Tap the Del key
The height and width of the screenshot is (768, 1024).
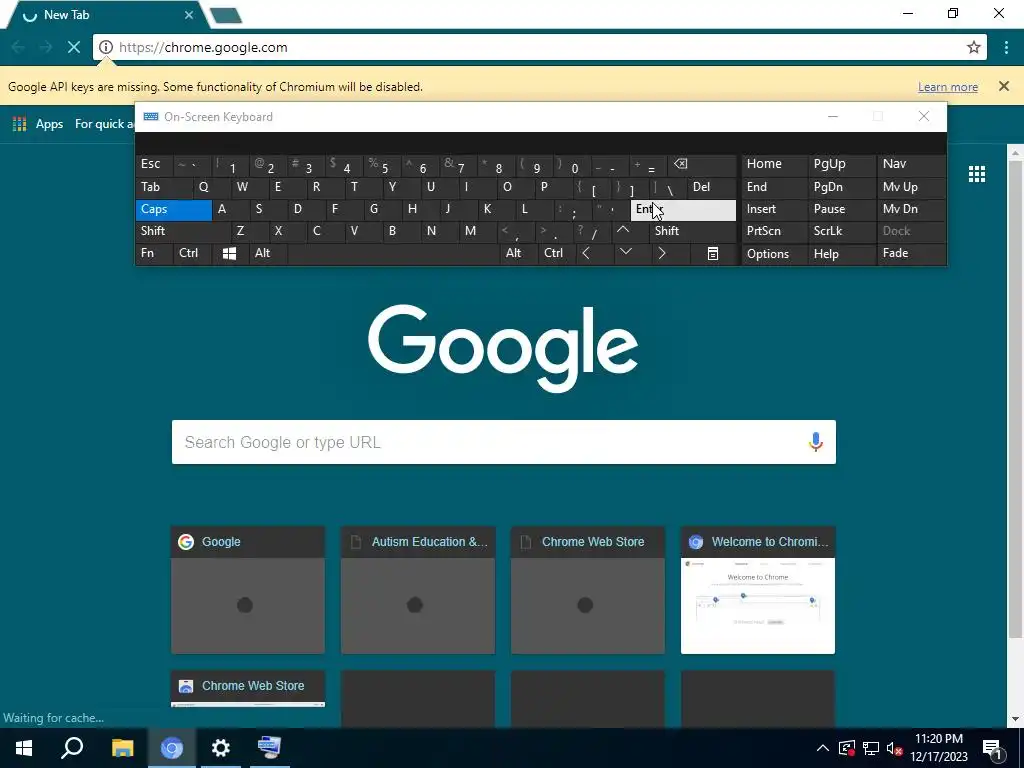712,187
